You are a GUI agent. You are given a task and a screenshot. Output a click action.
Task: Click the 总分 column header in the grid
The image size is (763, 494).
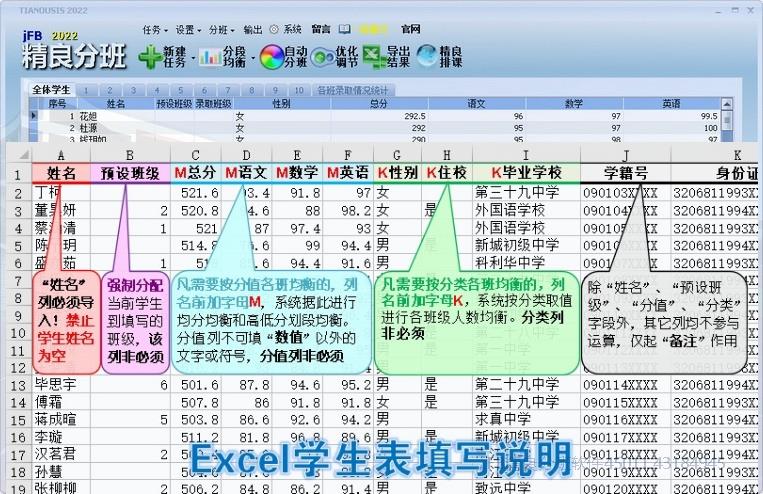(x=379, y=104)
